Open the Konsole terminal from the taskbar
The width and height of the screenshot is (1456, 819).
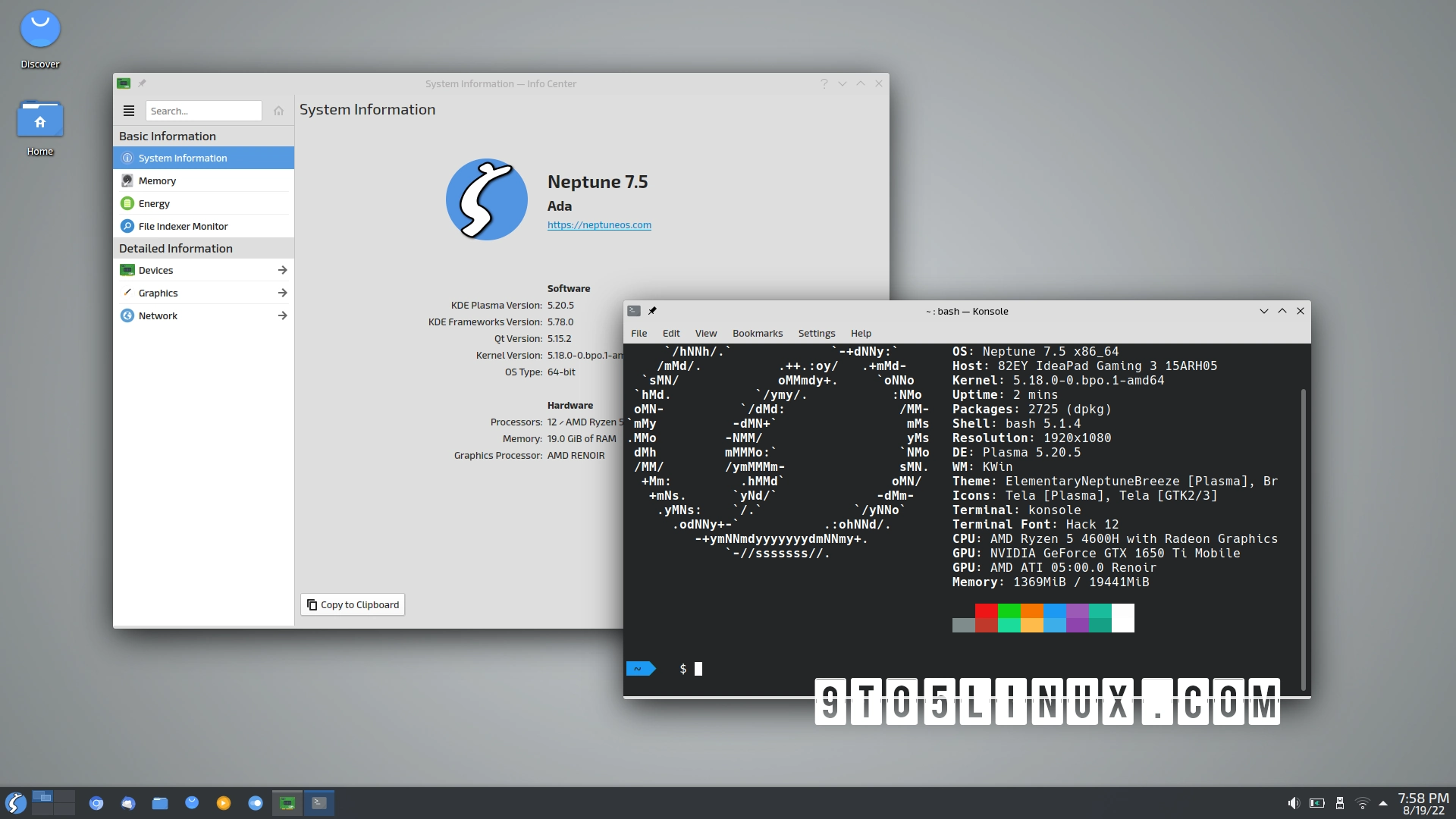pos(318,802)
